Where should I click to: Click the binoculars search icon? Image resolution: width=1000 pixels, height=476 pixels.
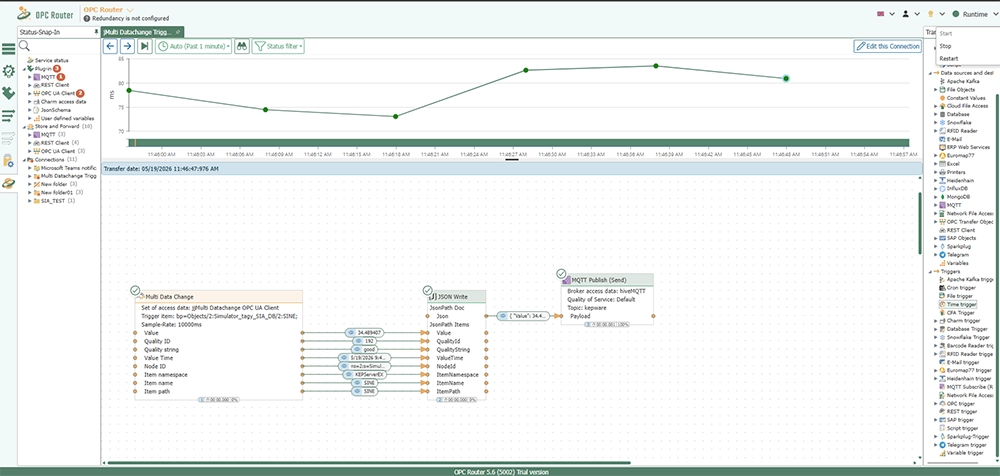pos(242,46)
